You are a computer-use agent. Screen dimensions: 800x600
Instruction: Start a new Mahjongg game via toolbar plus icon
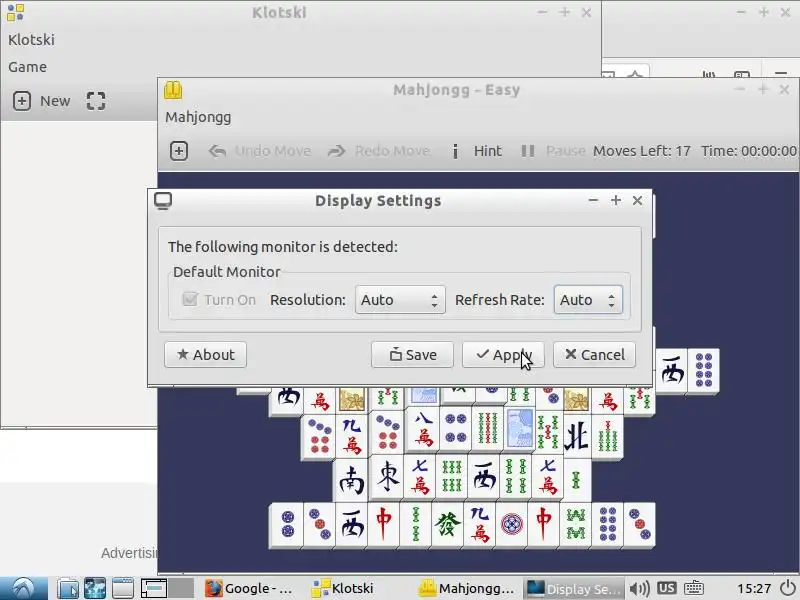tap(179, 151)
